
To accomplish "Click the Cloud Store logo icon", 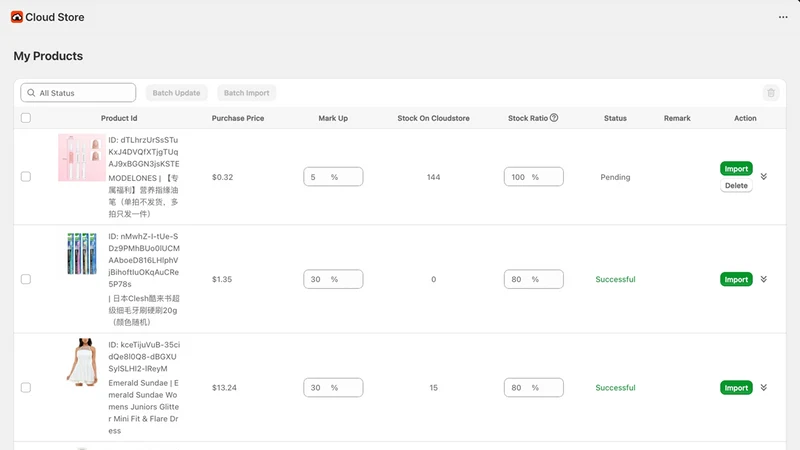I will (x=17, y=17).
